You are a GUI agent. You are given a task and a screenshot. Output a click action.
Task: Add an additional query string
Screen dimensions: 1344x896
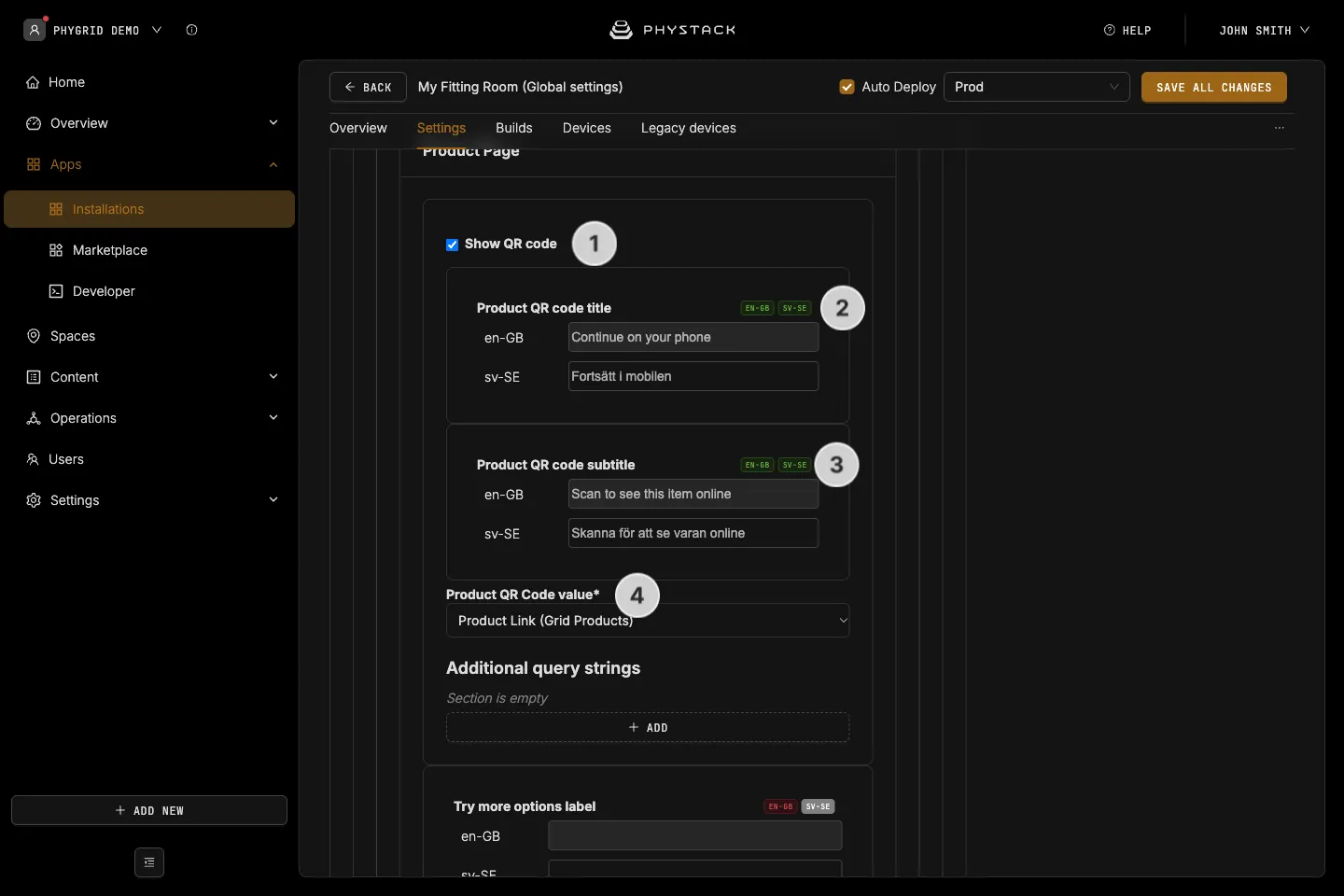click(x=648, y=727)
